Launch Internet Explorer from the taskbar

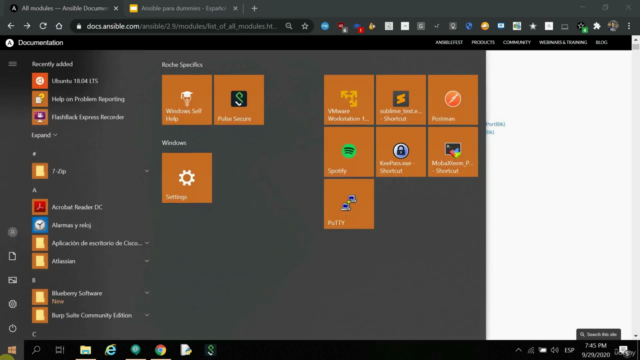pos(111,350)
